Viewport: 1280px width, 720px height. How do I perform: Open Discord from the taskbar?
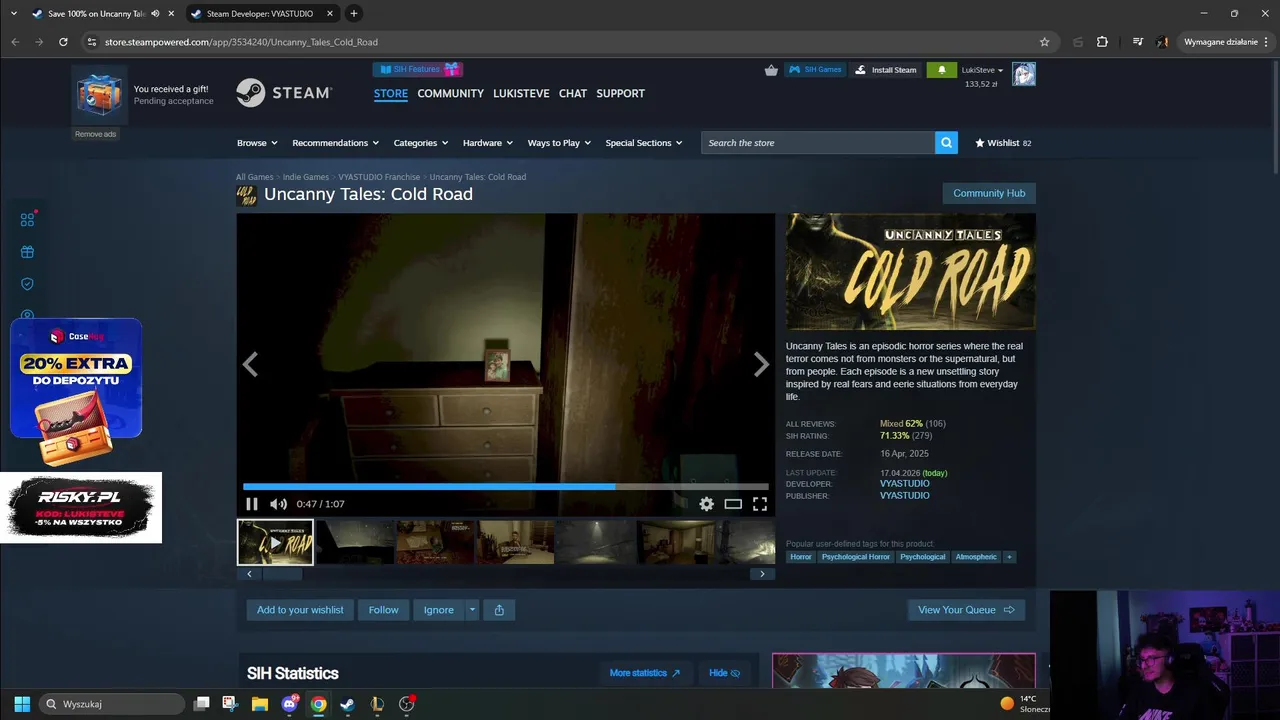point(290,704)
